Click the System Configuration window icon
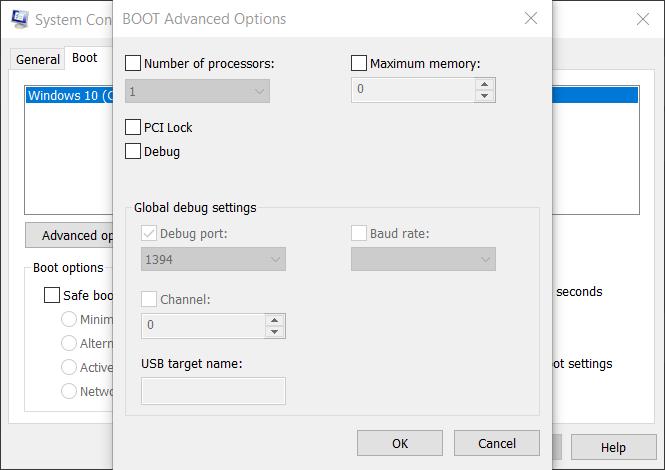 click(17, 19)
